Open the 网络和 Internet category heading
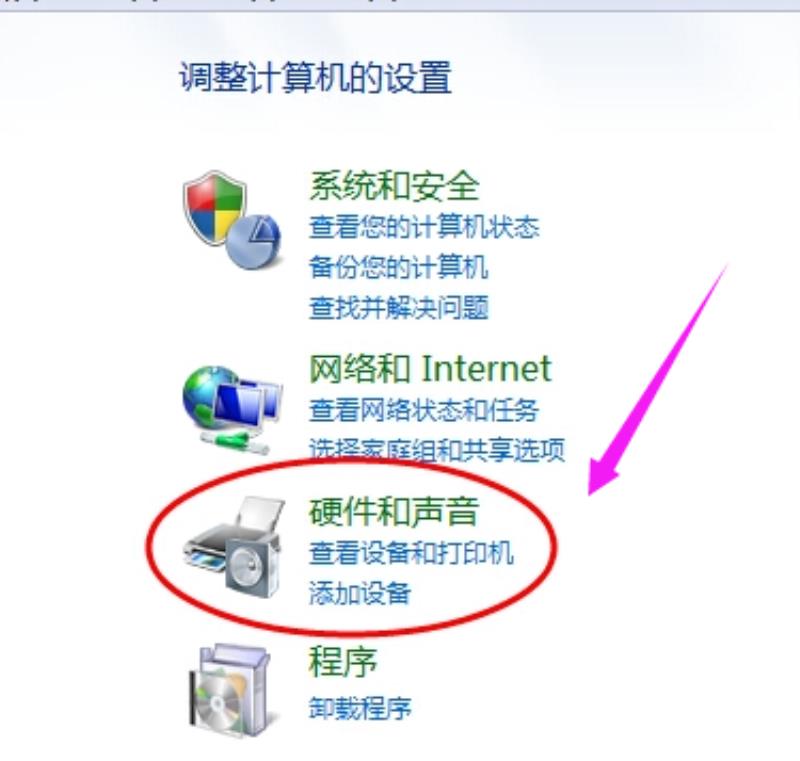 [430, 369]
